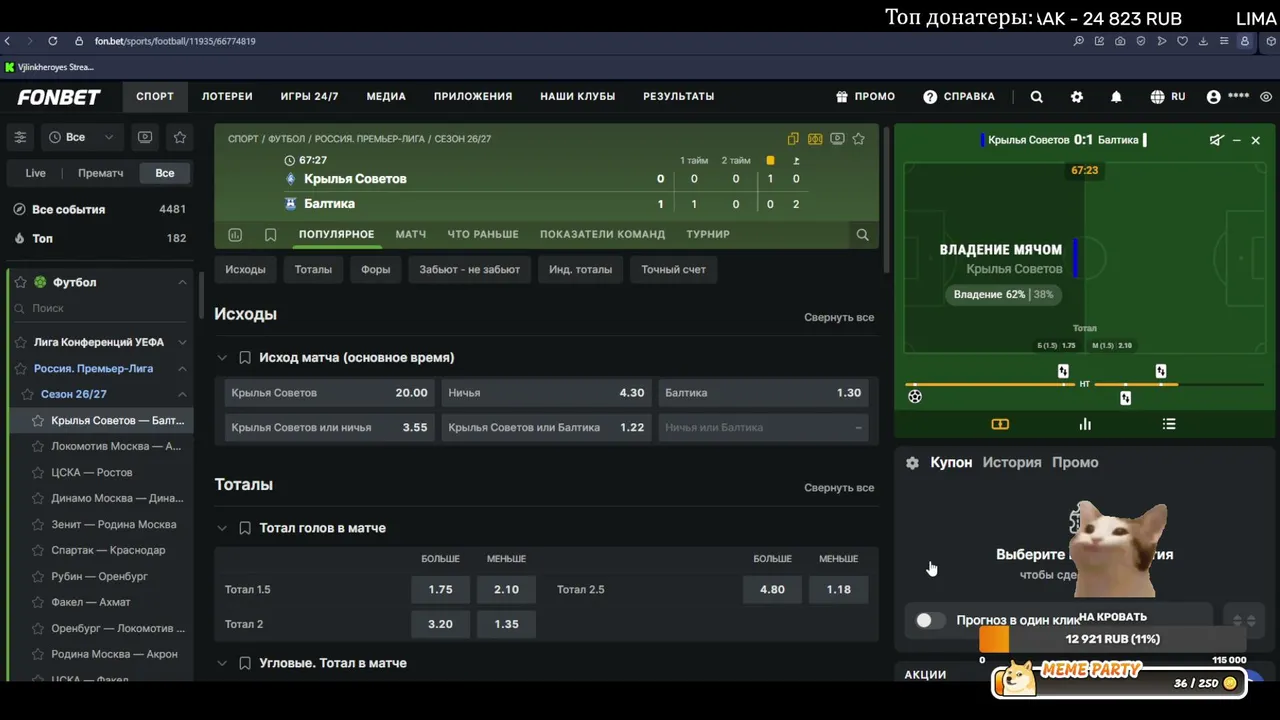This screenshot has width=1280, height=720.
Task: Switch to the ЧТО РАНЬШЕ tab
Action: point(483,234)
